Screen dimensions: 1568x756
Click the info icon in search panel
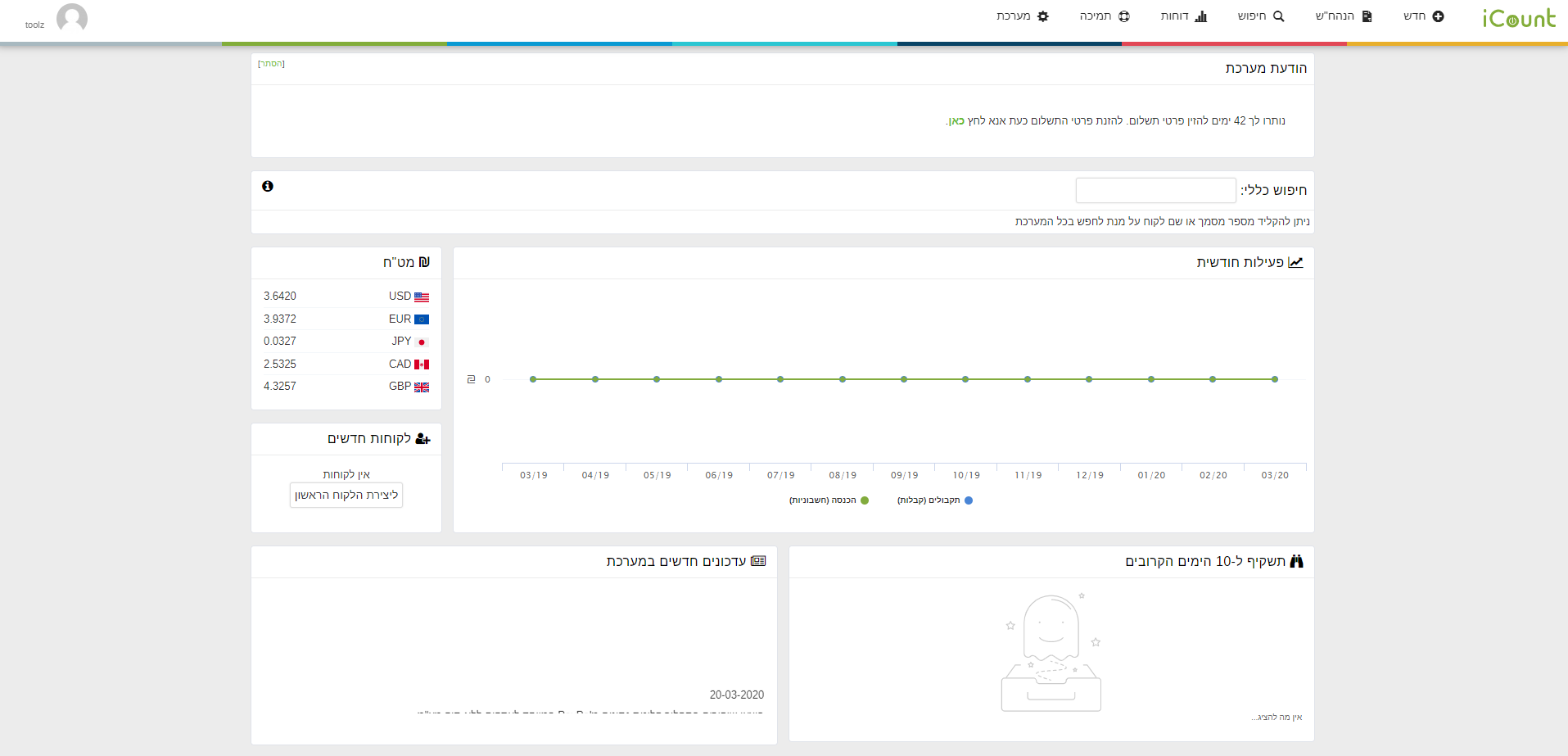[268, 186]
